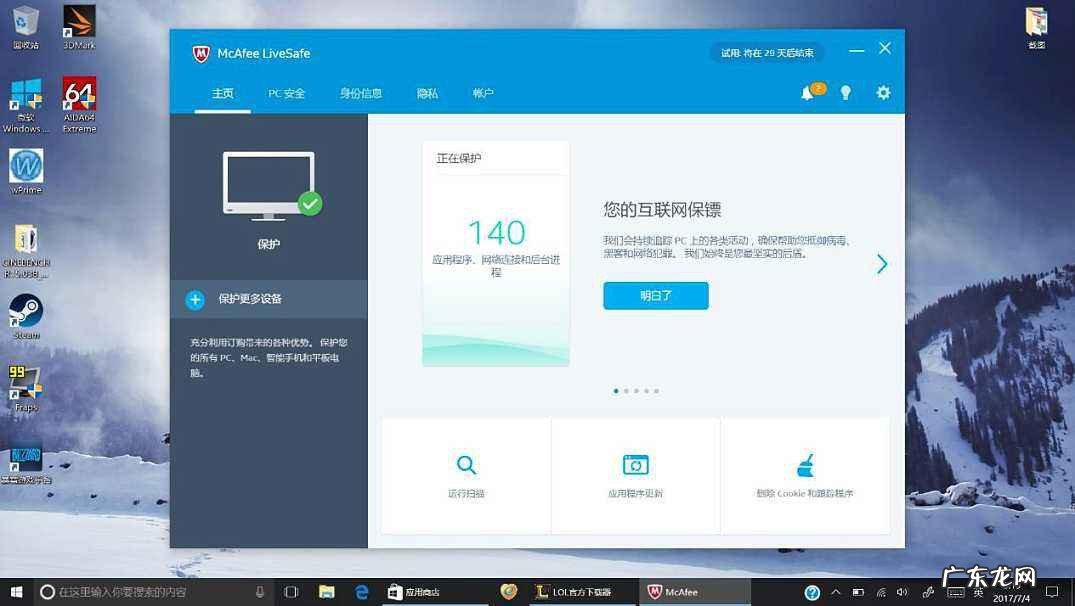Screen dimensions: 1075x606
Task: Click the lightbulb tips icon
Action: tap(845, 92)
